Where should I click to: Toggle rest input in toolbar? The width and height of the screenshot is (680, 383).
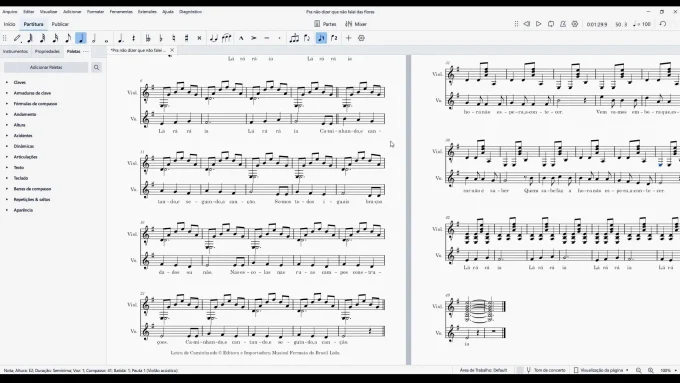(134, 38)
